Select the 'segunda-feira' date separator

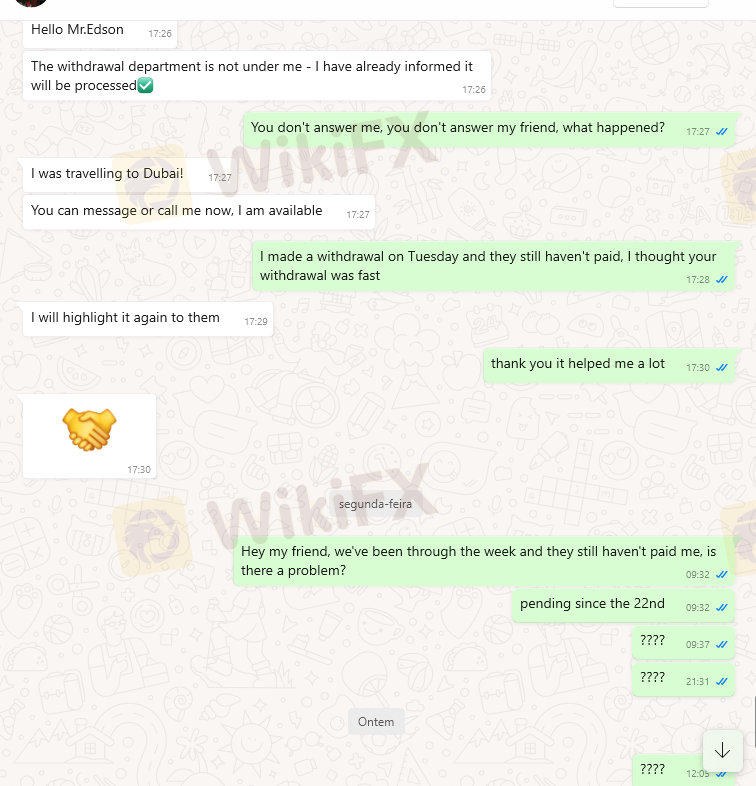(375, 504)
